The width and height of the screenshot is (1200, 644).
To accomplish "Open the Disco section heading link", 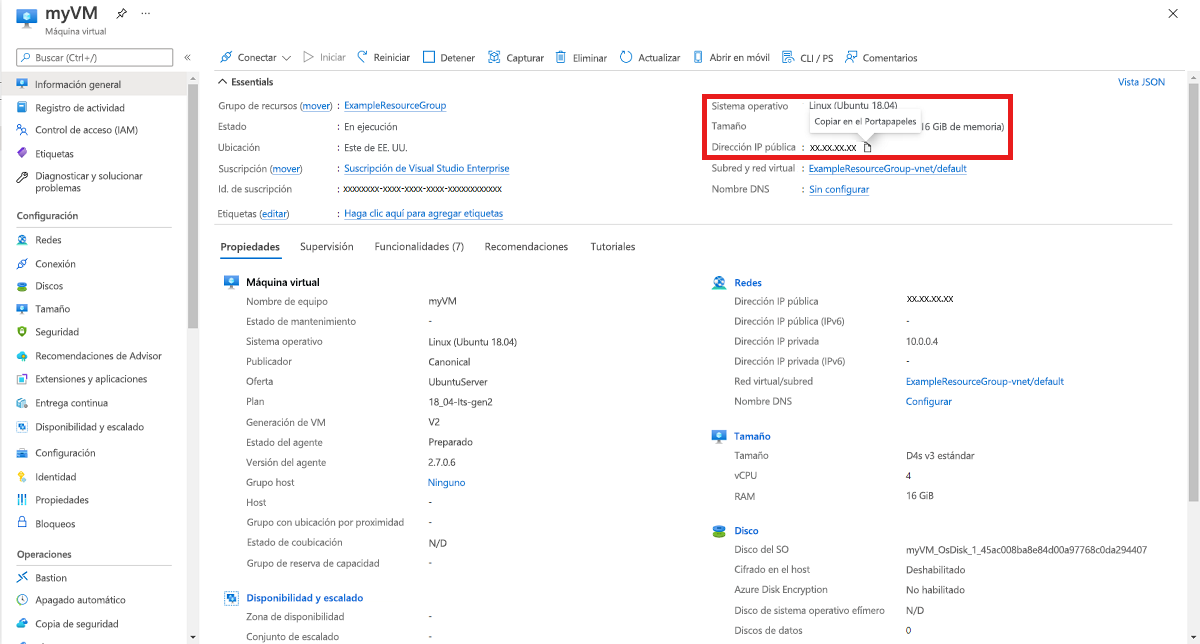I will pos(746,531).
